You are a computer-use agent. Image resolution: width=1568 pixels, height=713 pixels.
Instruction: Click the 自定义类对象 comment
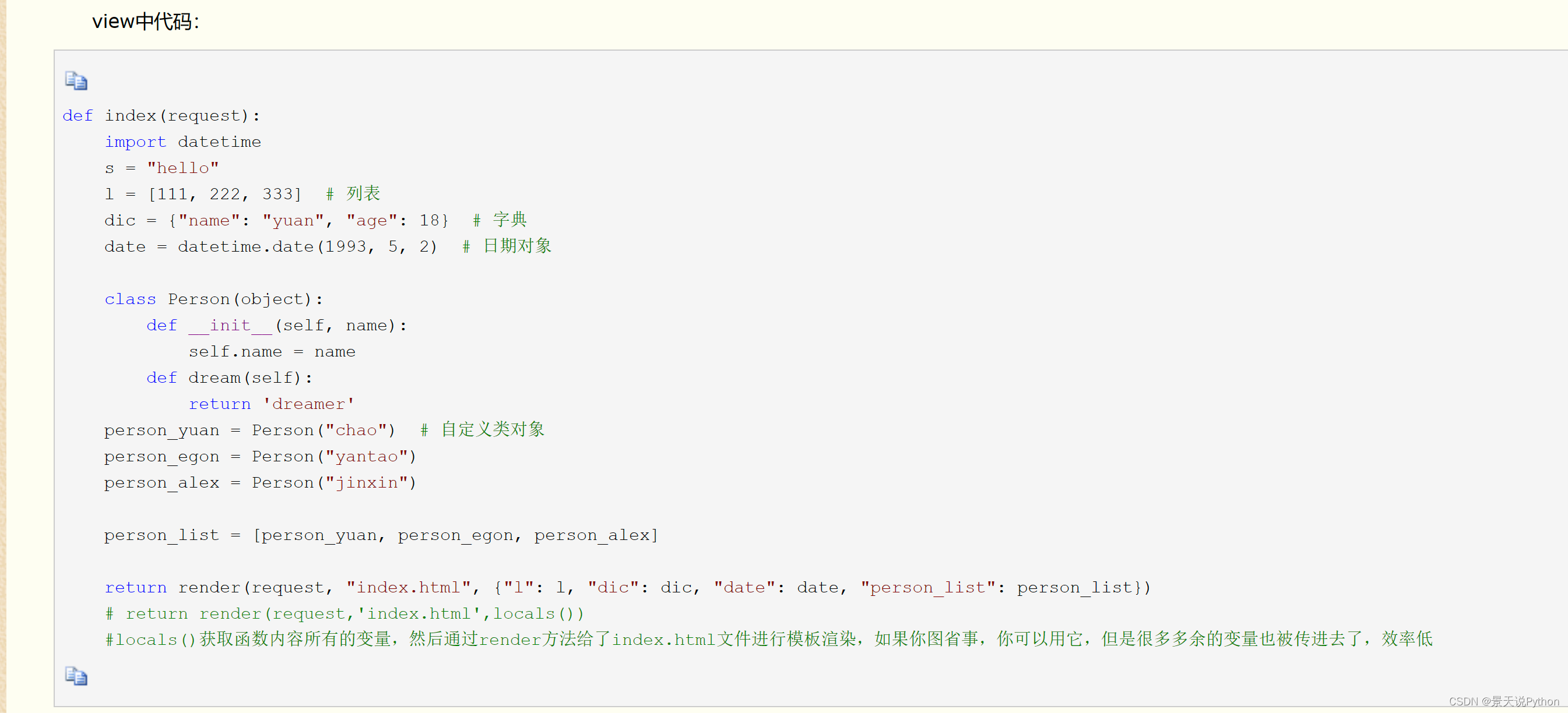(x=492, y=429)
